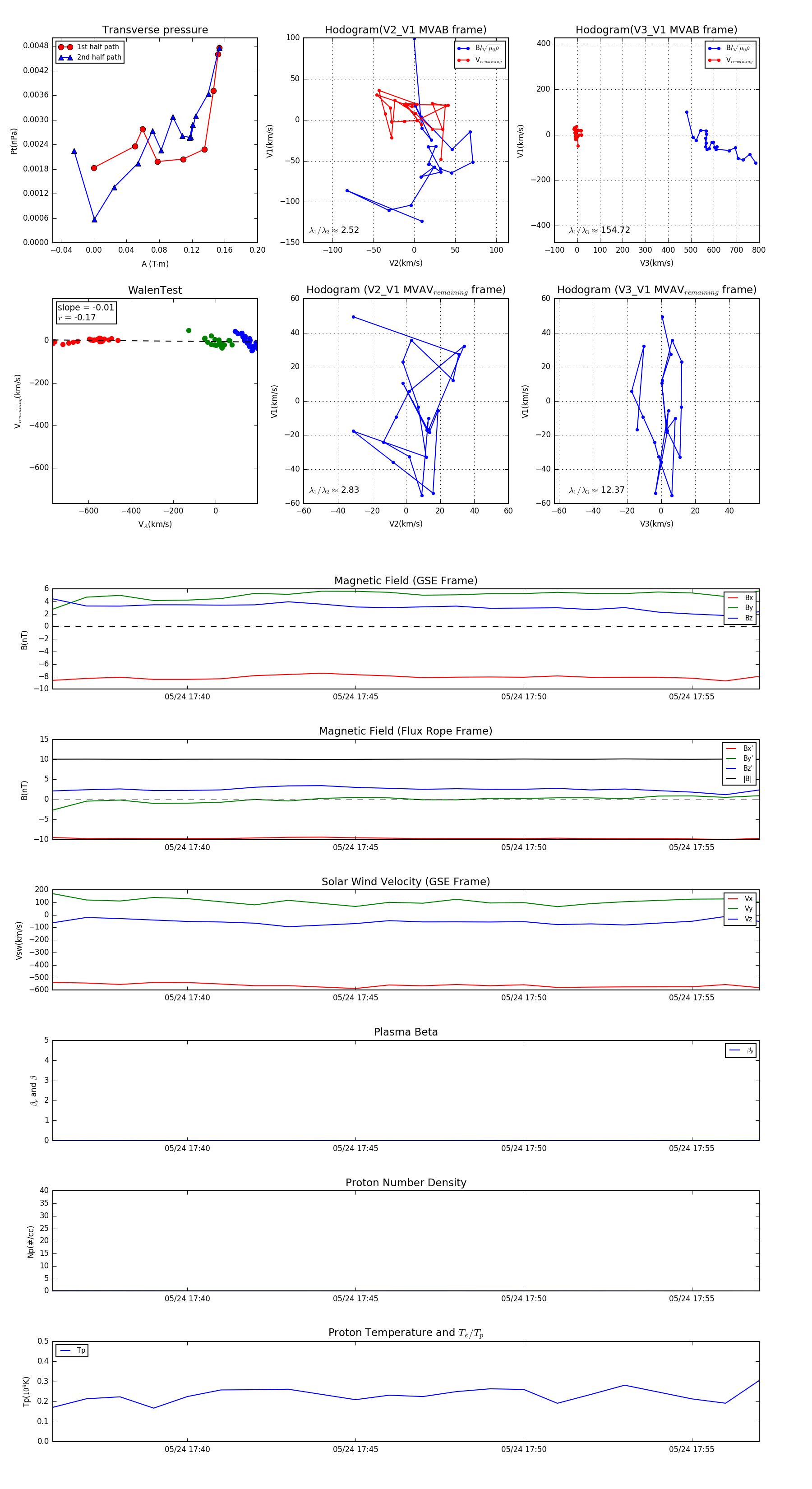This screenshot has width=812, height=1489.
Task: Click the 'Plasma Beta' plot title
Action: pos(406,1032)
